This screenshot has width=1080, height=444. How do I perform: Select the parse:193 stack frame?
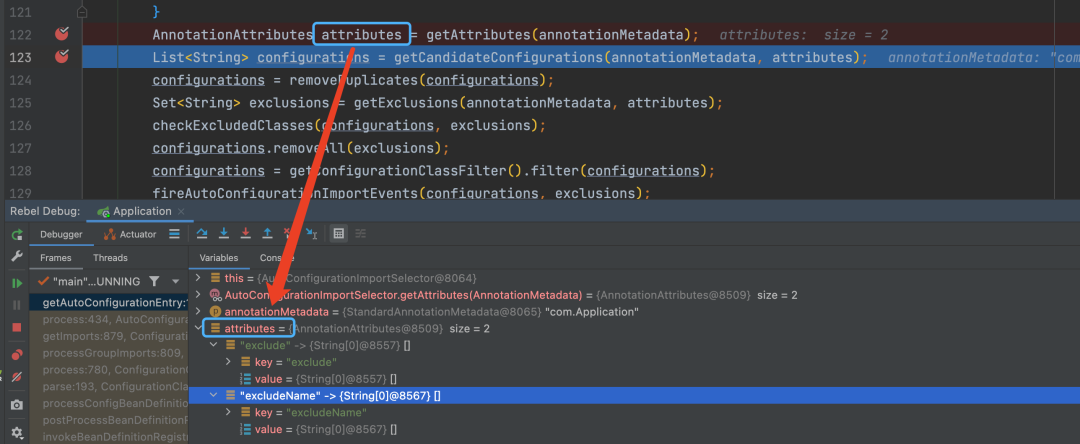pos(109,386)
